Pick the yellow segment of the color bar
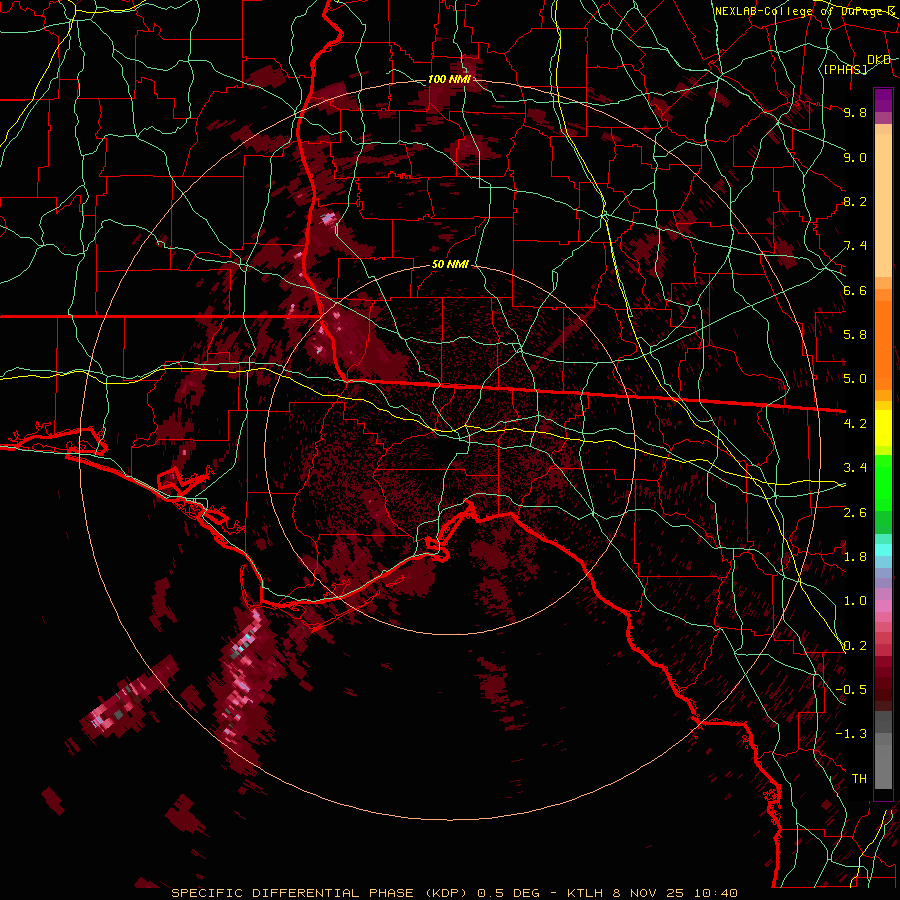The image size is (900, 900). pos(883,428)
